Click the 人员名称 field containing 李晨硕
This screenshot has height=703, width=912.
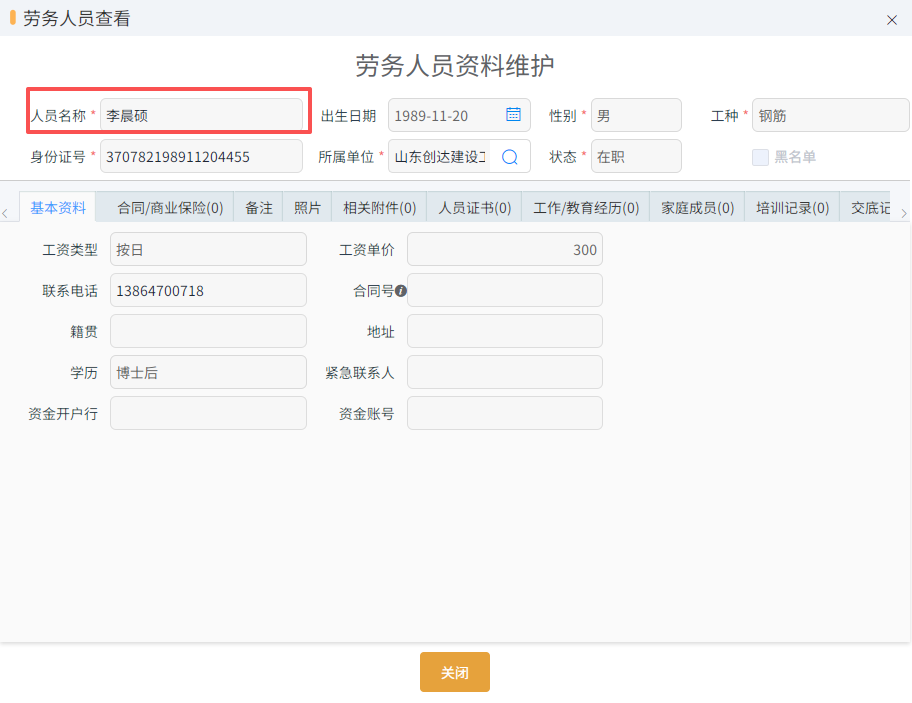pyautogui.click(x=201, y=115)
